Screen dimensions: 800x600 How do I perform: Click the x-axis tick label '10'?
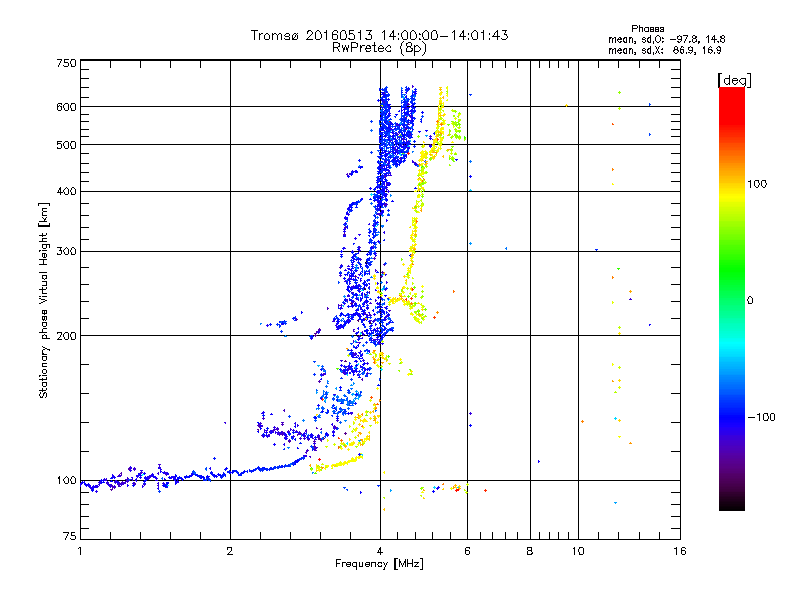tap(578, 551)
